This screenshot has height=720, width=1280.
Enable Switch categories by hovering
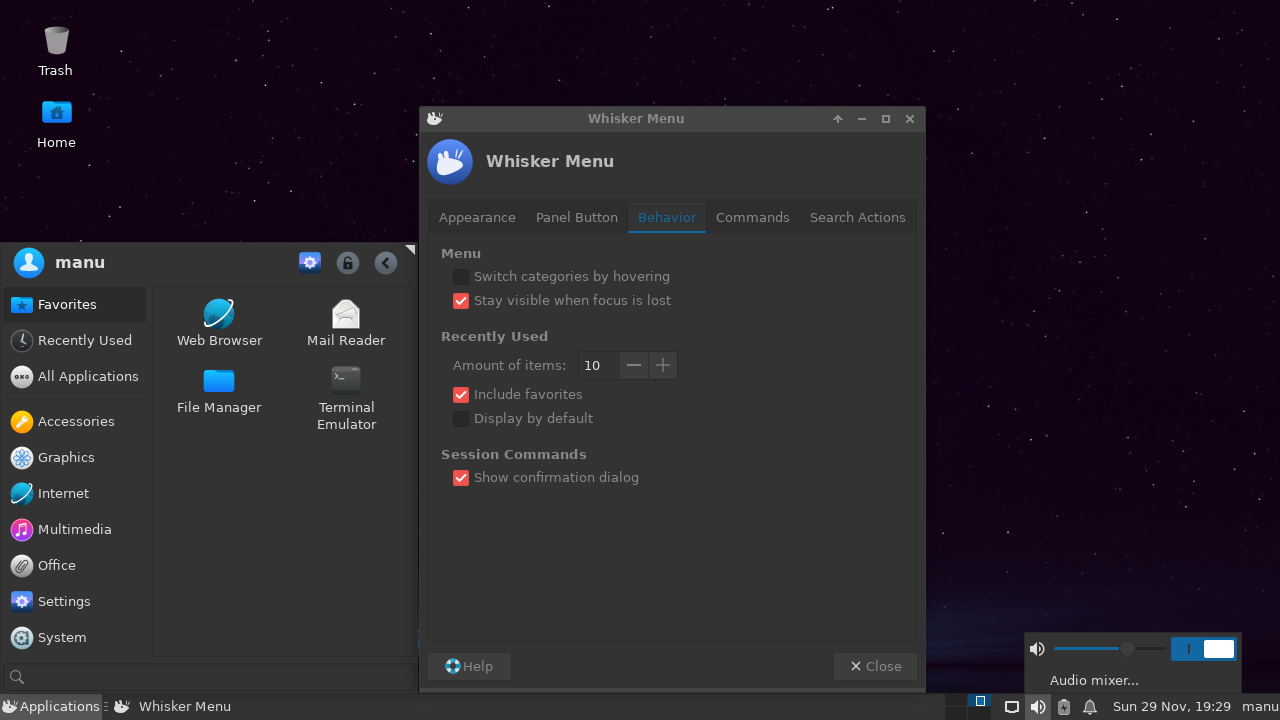(x=461, y=277)
